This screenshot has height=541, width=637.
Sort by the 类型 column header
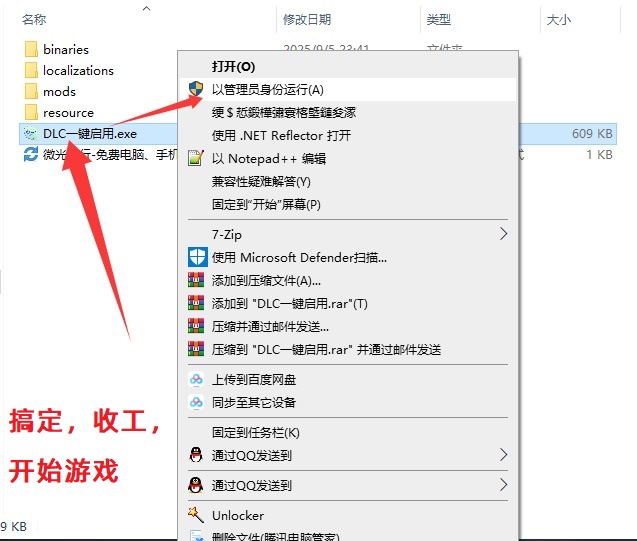439,19
